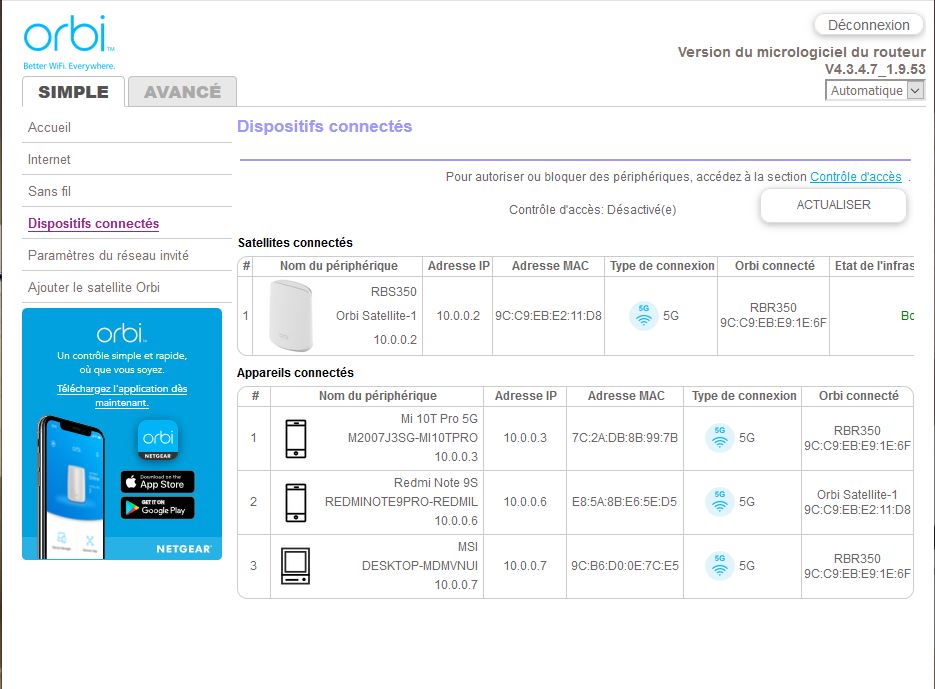Open Ajouter le satellite Orbi page
Screen dimensions: 935x689
[x=94, y=287]
